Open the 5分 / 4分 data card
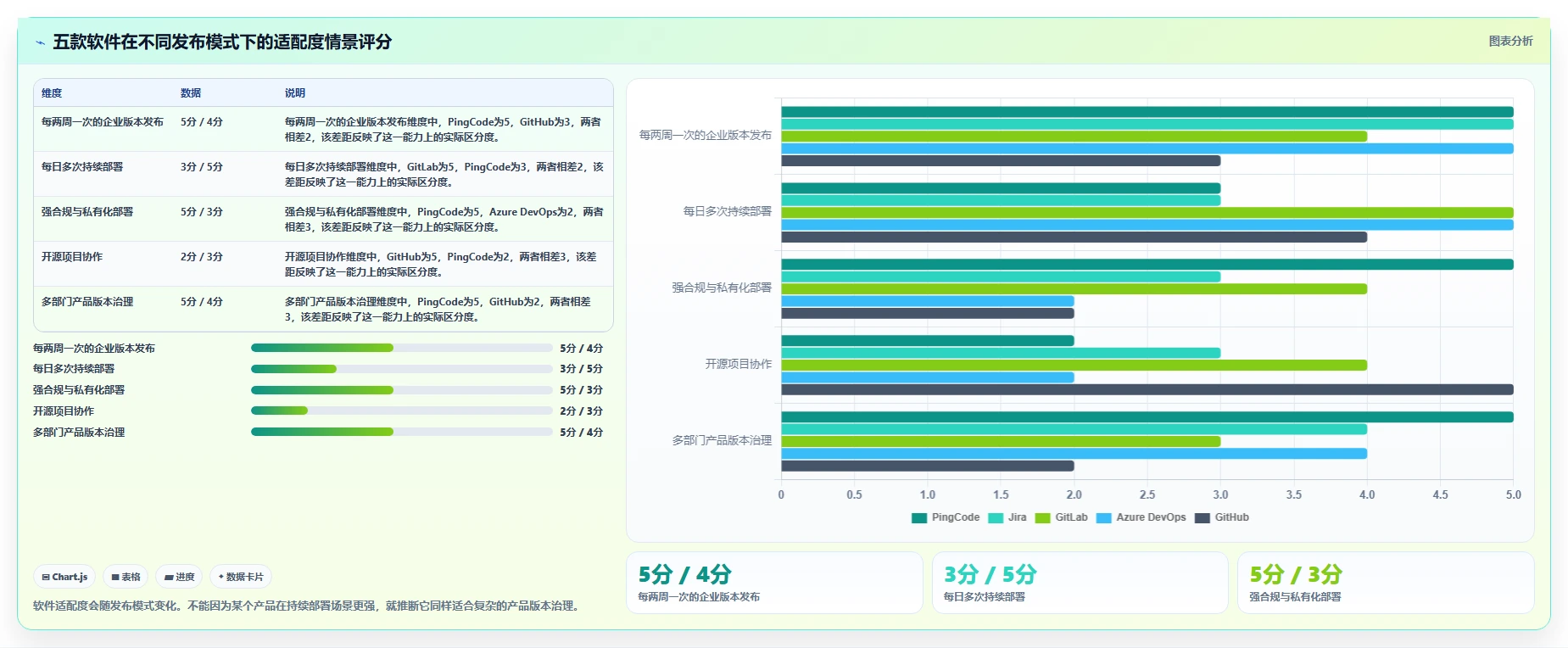Screen dimensions: 1568x648 click(x=774, y=583)
